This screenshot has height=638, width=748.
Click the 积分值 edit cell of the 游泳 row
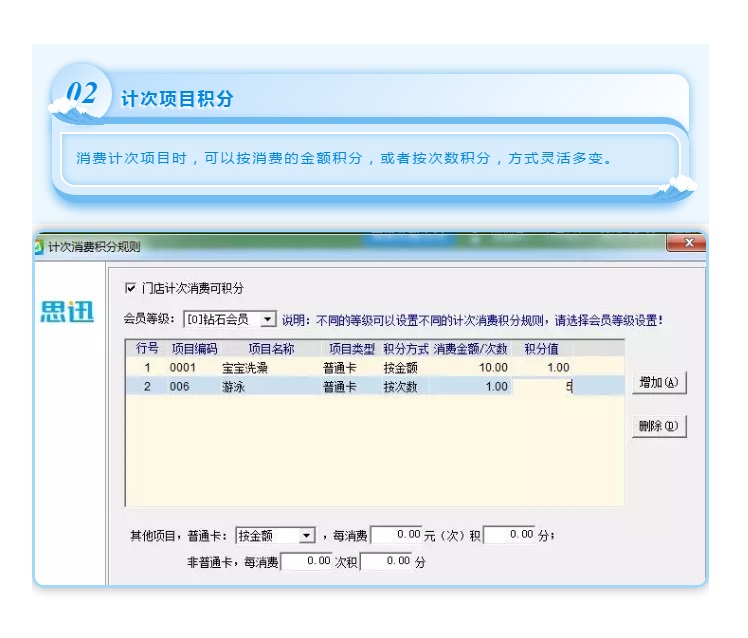(544, 386)
